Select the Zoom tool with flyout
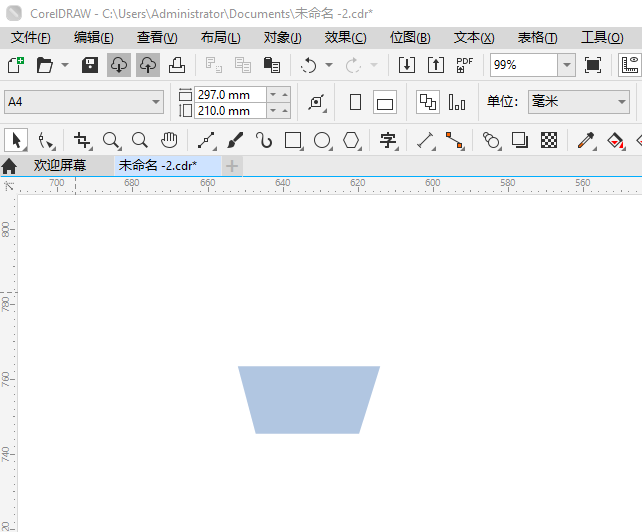 tap(111, 140)
